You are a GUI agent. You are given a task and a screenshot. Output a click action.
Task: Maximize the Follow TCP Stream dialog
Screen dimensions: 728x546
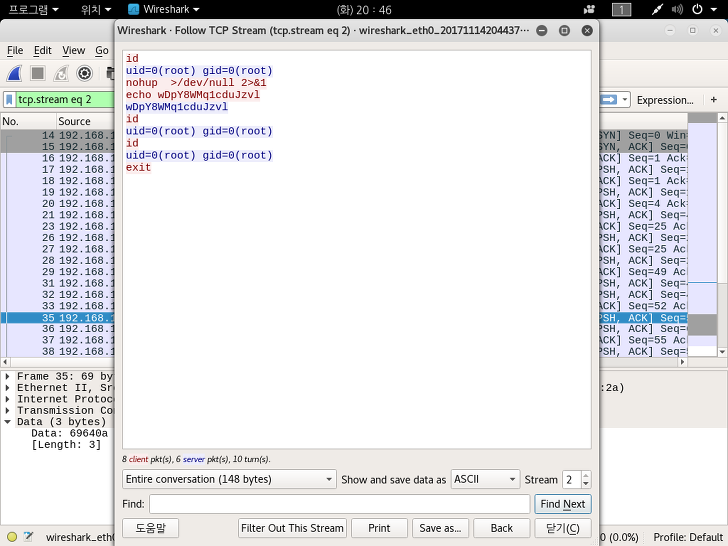(x=564, y=31)
